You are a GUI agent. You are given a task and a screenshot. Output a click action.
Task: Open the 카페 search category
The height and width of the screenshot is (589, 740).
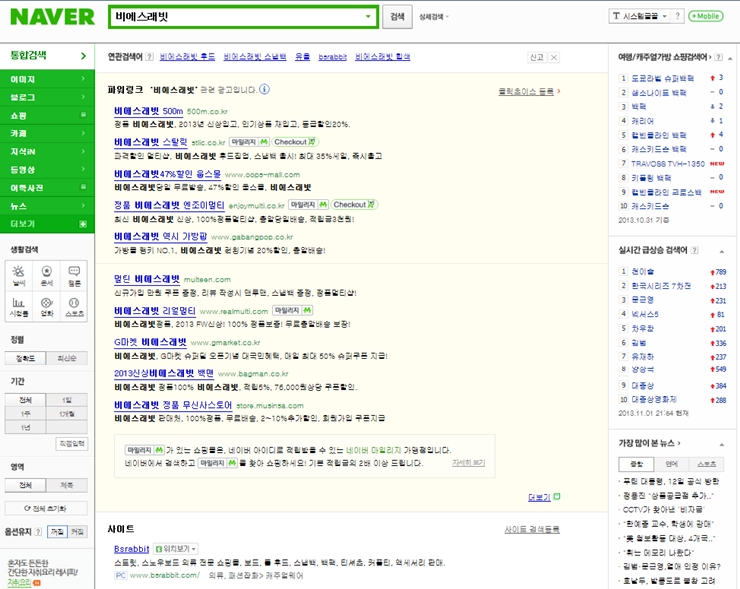click(47, 134)
